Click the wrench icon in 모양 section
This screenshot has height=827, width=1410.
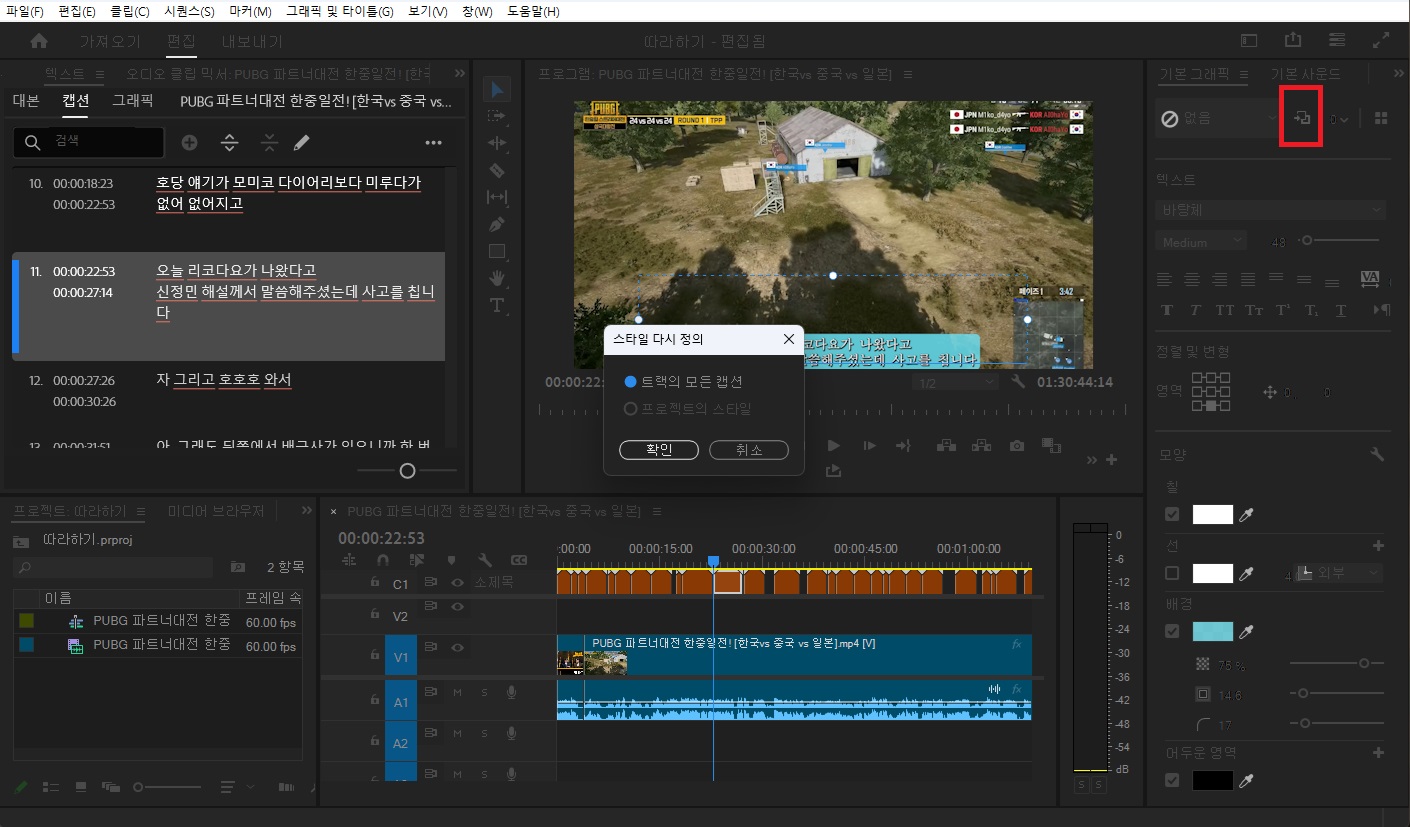(1377, 454)
